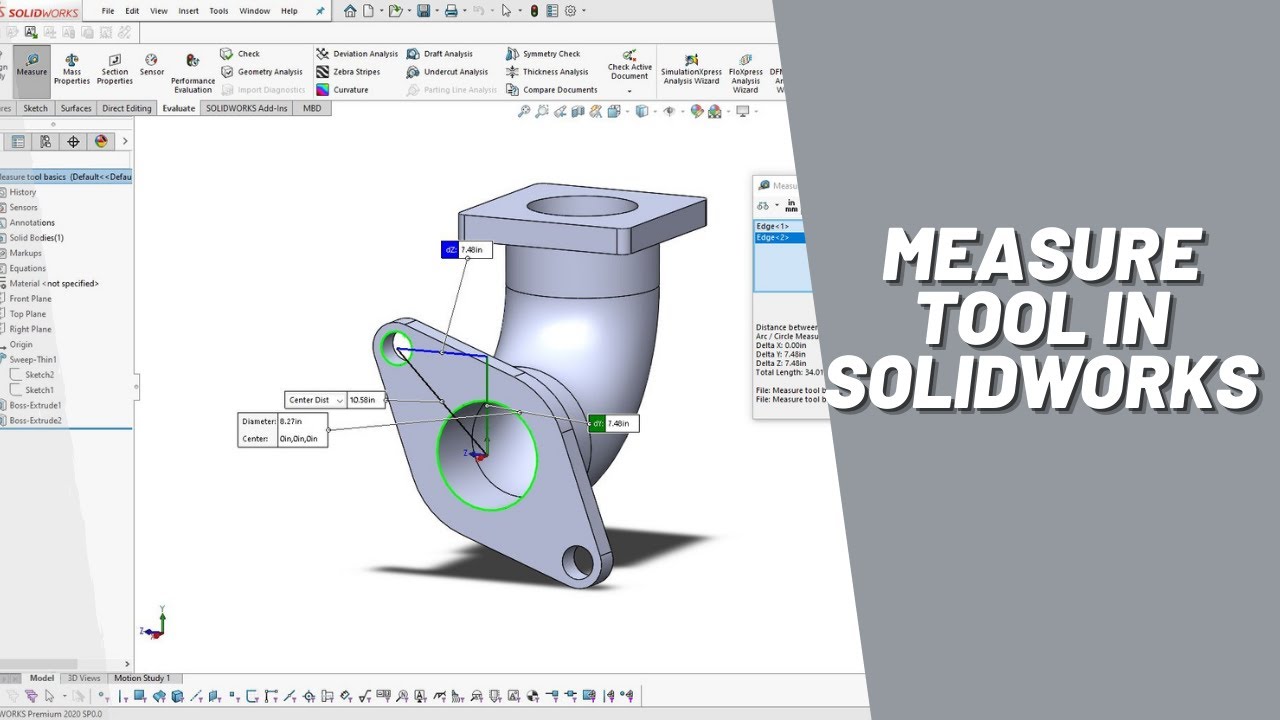Open Thickness Analysis
The height and width of the screenshot is (720, 1280).
click(x=547, y=72)
